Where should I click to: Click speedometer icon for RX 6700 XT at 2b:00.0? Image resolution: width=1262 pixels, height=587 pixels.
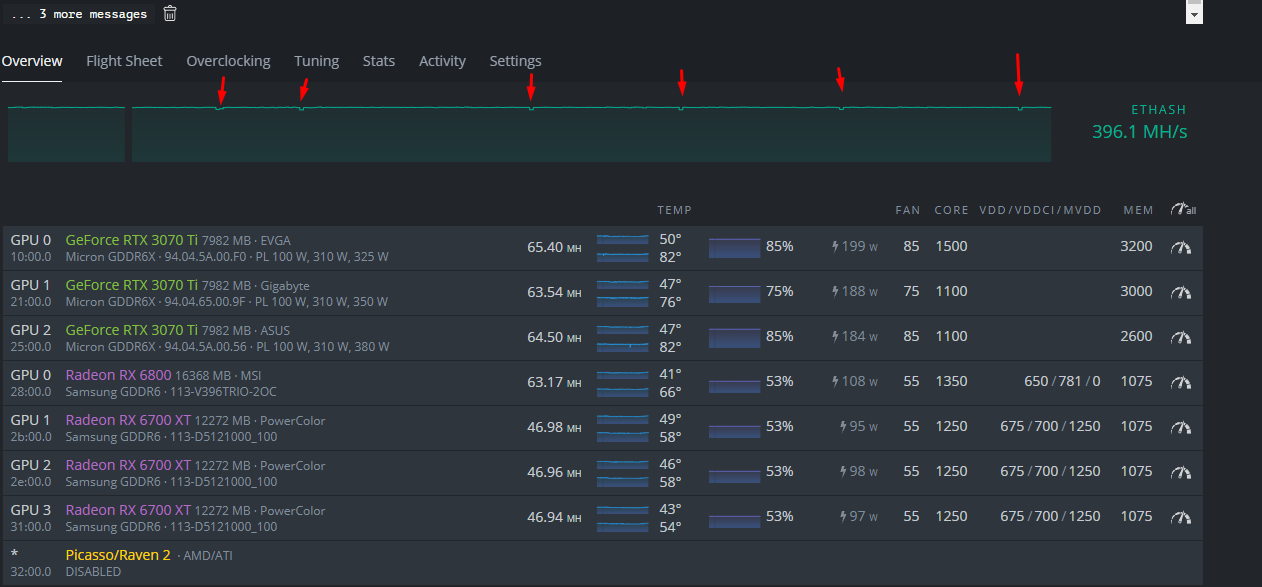tap(1181, 427)
